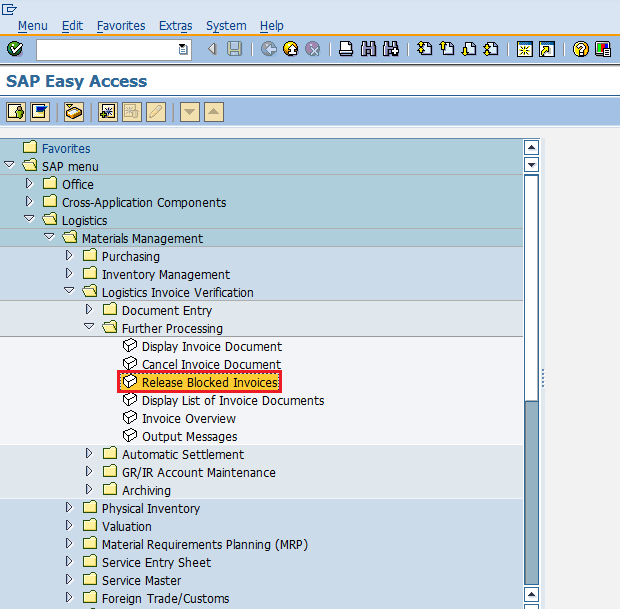Image resolution: width=620 pixels, height=609 pixels.
Task: Select Display Invoice Document transaction
Action: pos(212,346)
